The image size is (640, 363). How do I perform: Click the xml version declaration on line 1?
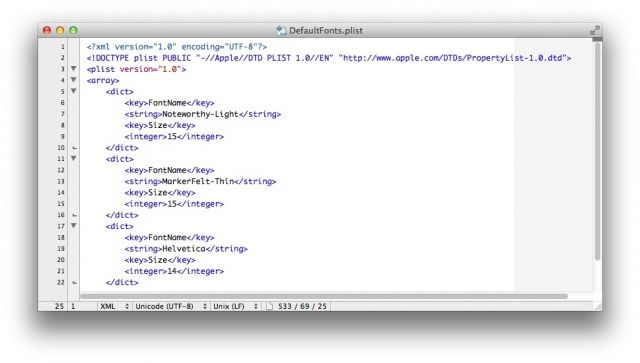[x=177, y=47]
